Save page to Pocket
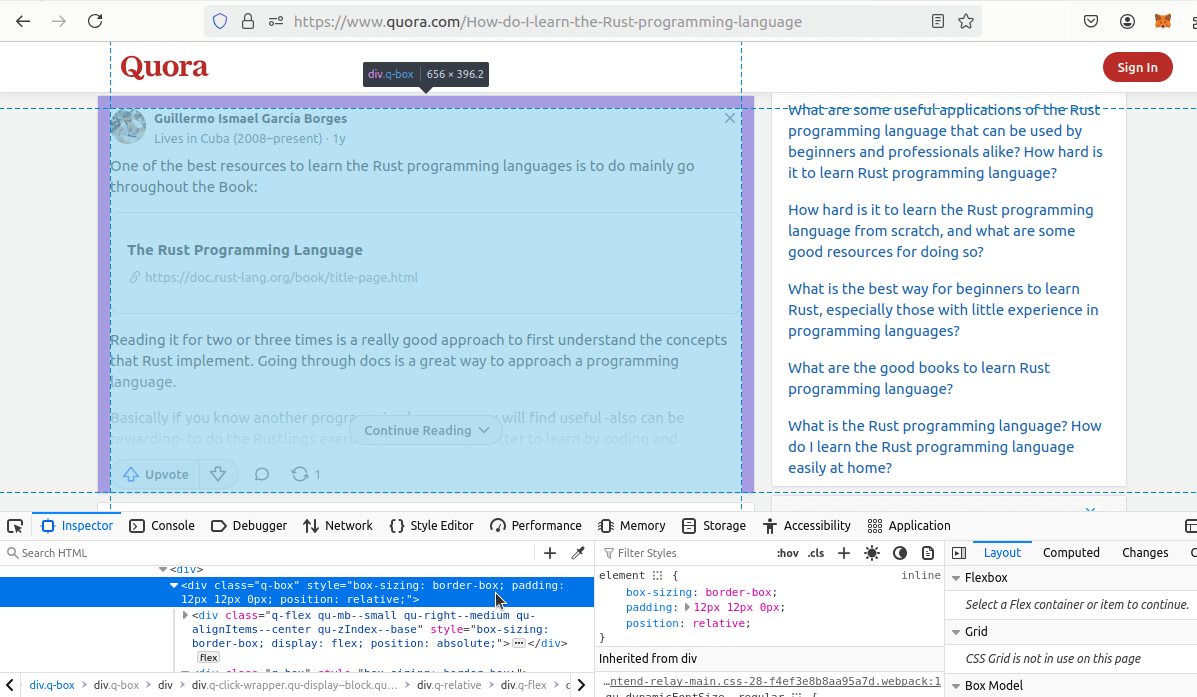Image resolution: width=1197 pixels, height=697 pixels. (1091, 21)
